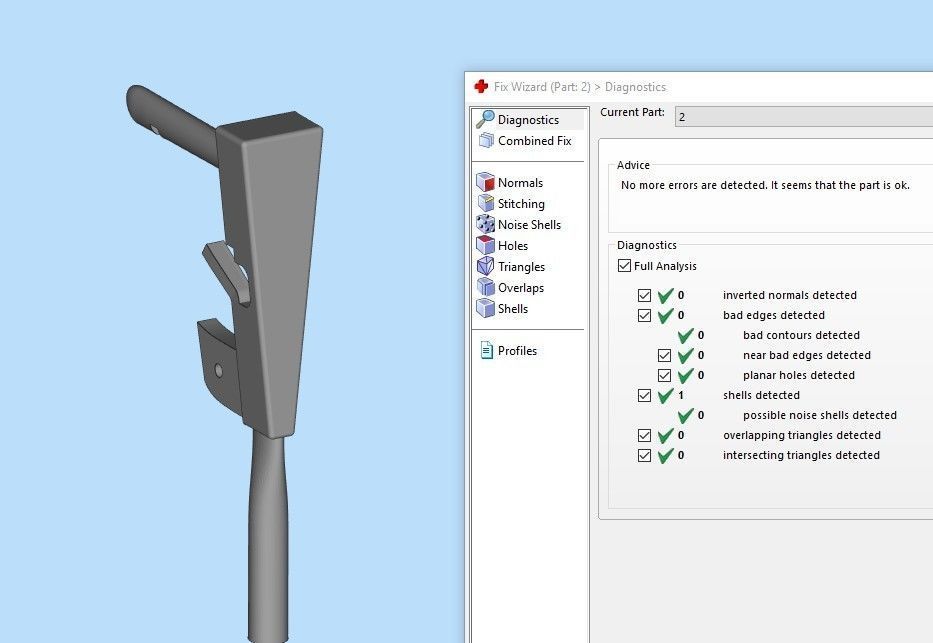Click 'inverted normals detected' label
Image resolution: width=933 pixels, height=643 pixels.
tap(790, 295)
